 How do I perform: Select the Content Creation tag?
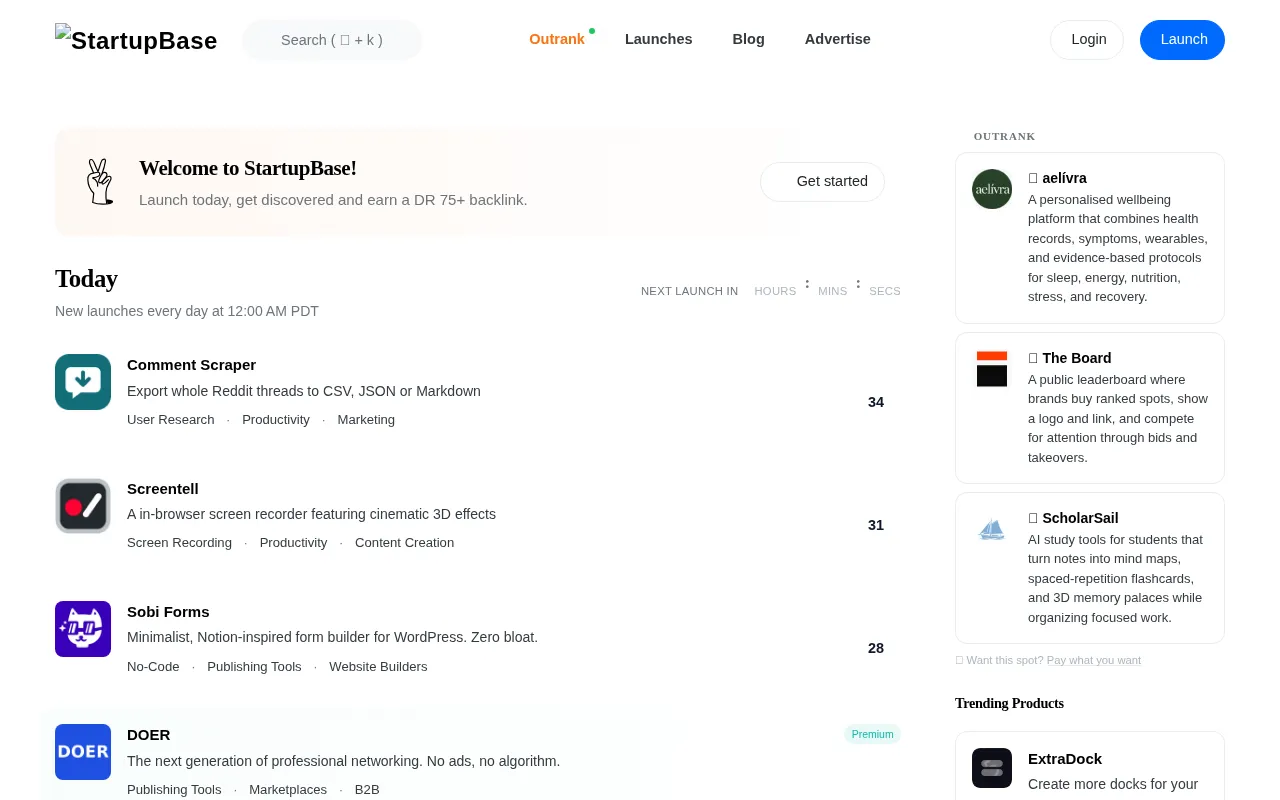[404, 543]
